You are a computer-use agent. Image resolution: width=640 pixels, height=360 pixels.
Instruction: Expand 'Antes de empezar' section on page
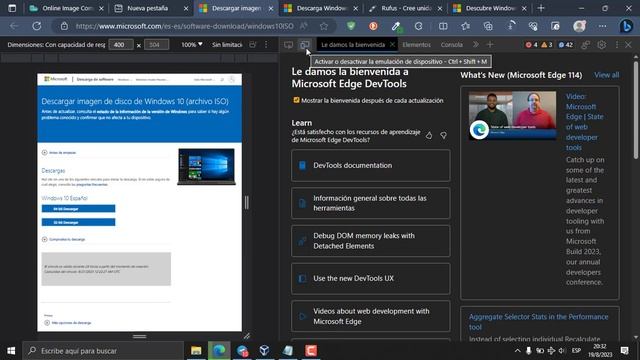click(59, 153)
